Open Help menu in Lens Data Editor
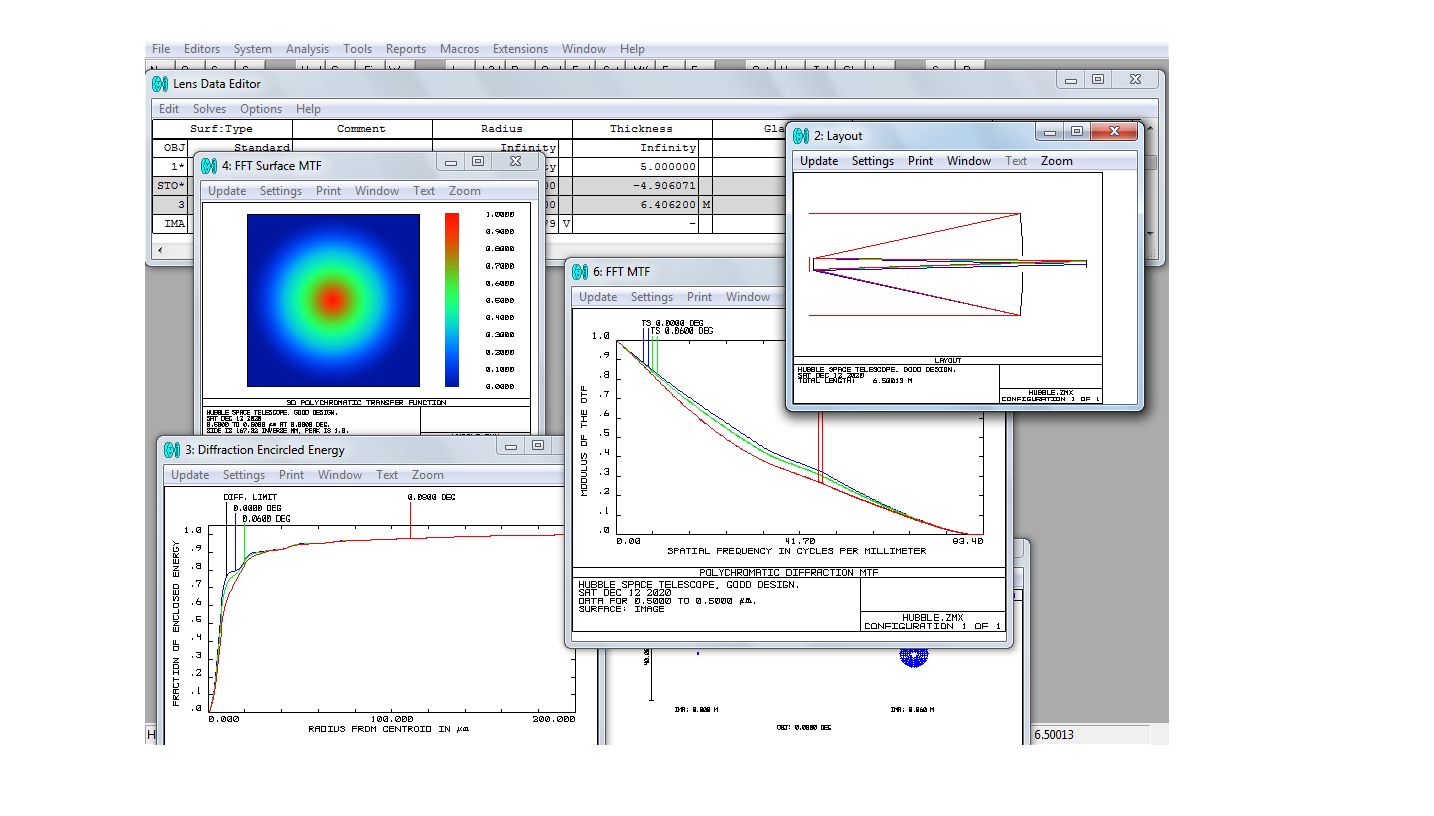 (308, 109)
